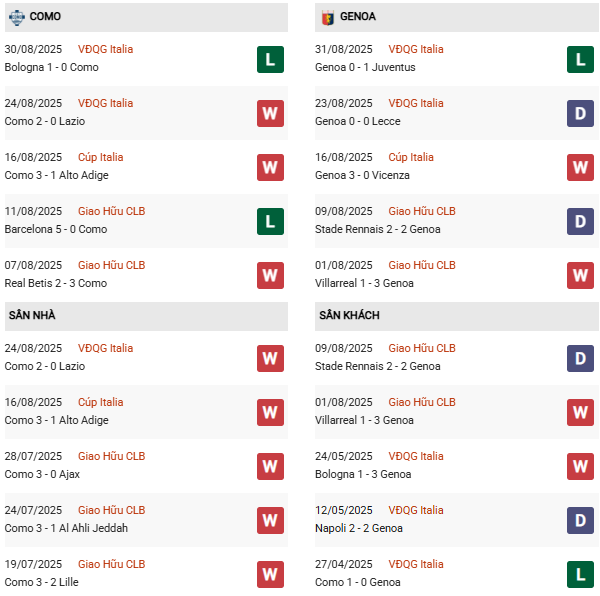Click the L badge for Bologna 1 - 0 Como
The width and height of the screenshot is (600, 596).
[x=270, y=59]
